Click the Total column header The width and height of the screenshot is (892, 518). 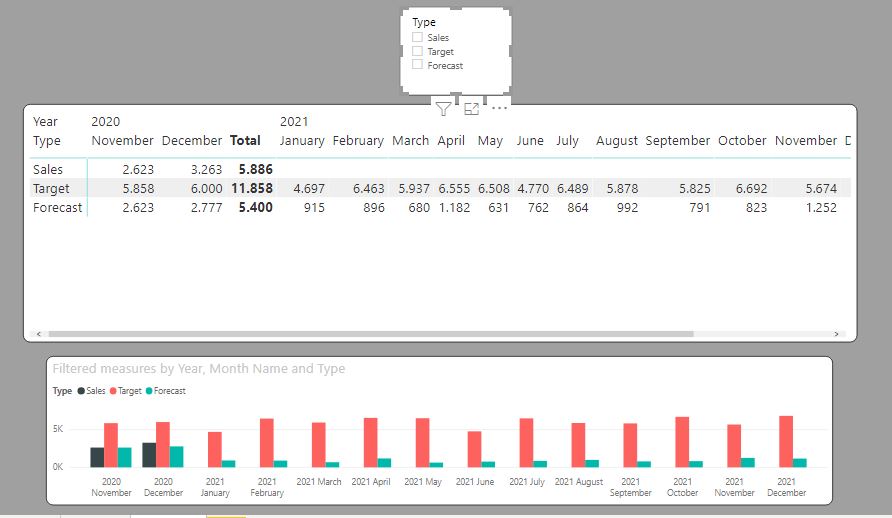coord(245,140)
